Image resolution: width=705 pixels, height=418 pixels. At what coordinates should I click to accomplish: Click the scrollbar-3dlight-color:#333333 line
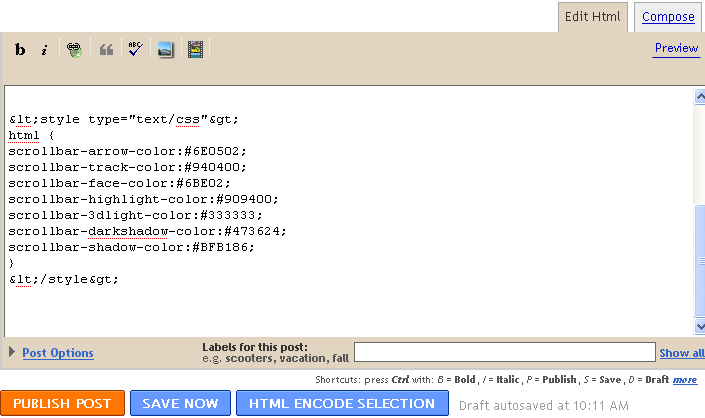(x=135, y=215)
